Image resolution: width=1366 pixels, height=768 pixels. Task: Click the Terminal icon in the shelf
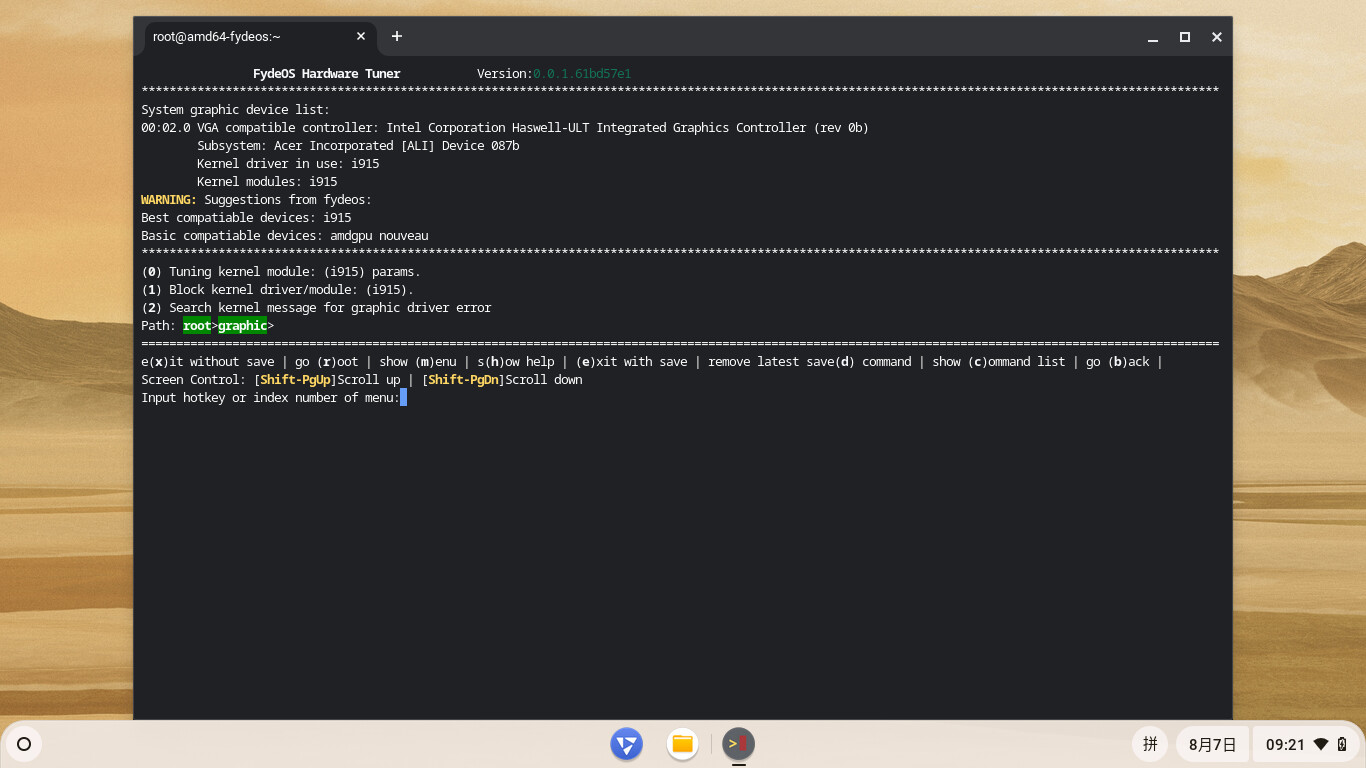[x=738, y=744]
